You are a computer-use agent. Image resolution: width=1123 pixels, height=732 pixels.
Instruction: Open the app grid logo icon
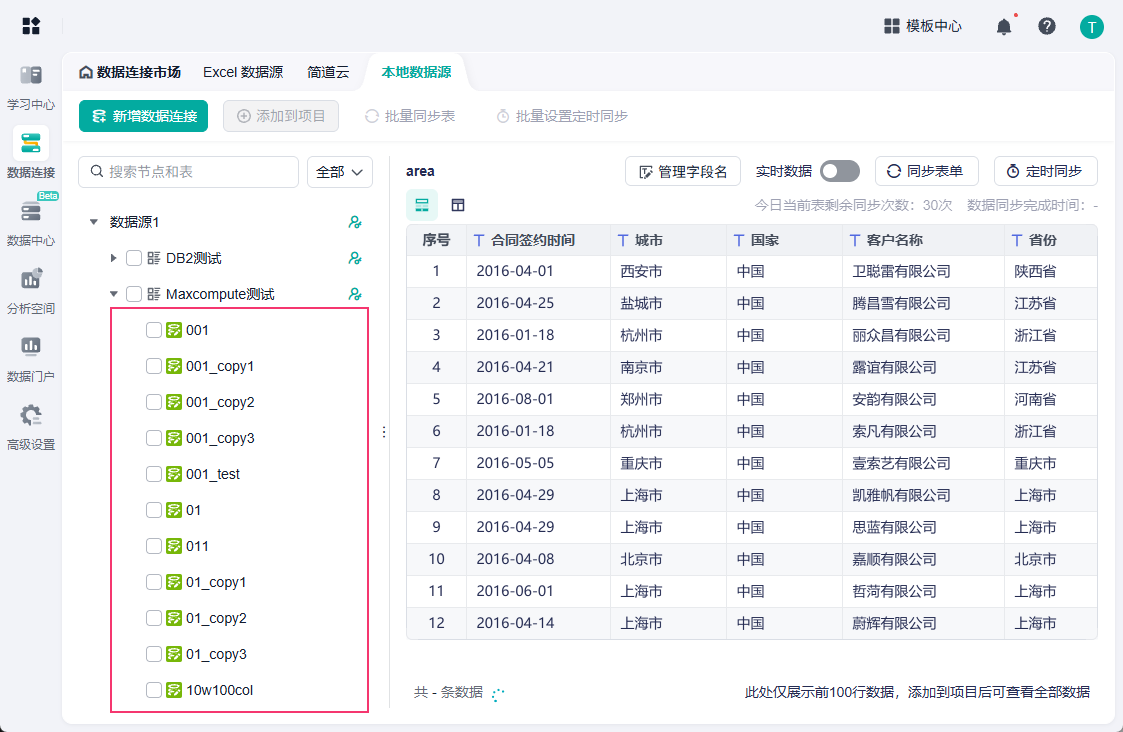[31, 26]
